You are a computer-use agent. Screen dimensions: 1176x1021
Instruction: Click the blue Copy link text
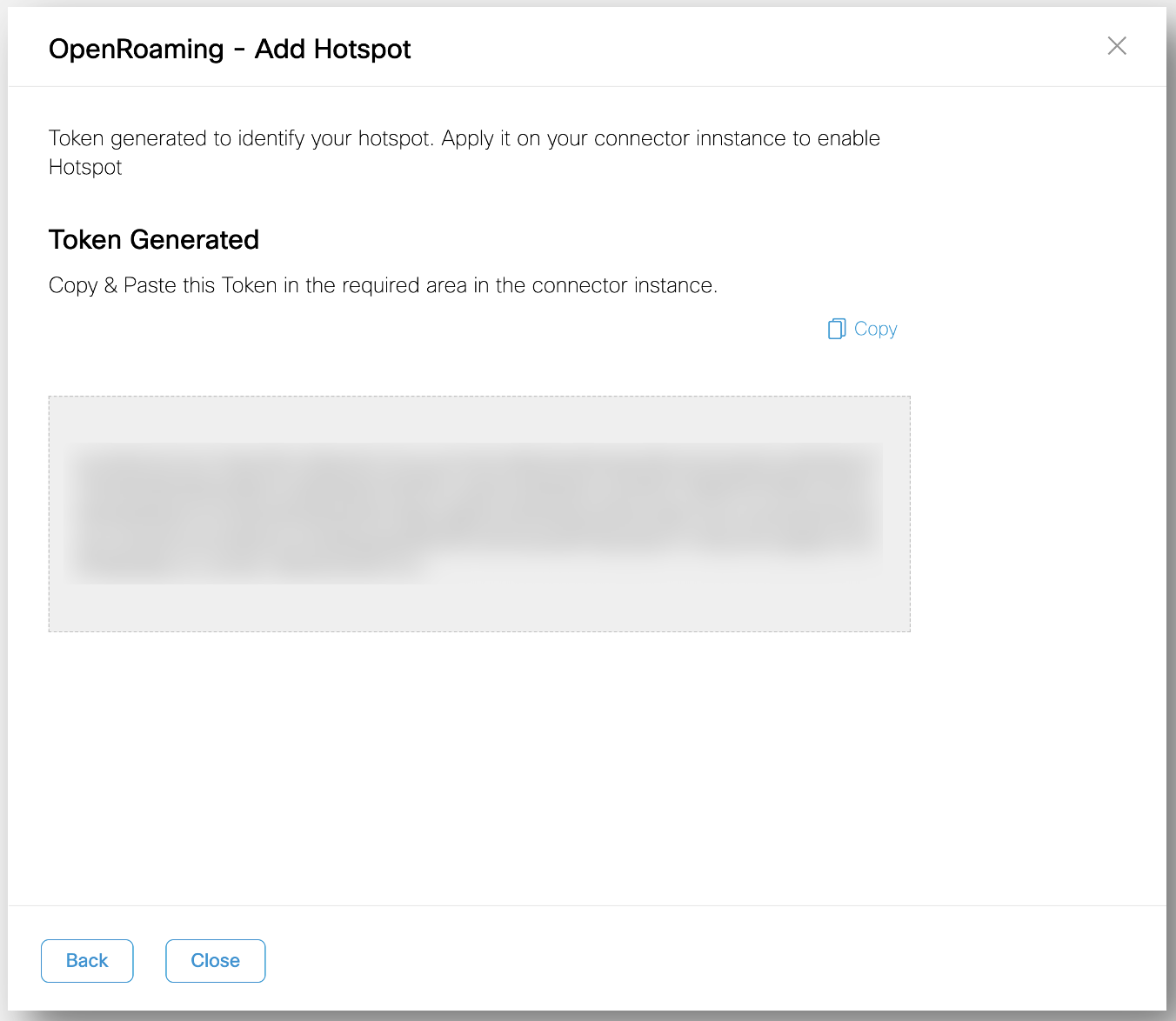(x=875, y=329)
